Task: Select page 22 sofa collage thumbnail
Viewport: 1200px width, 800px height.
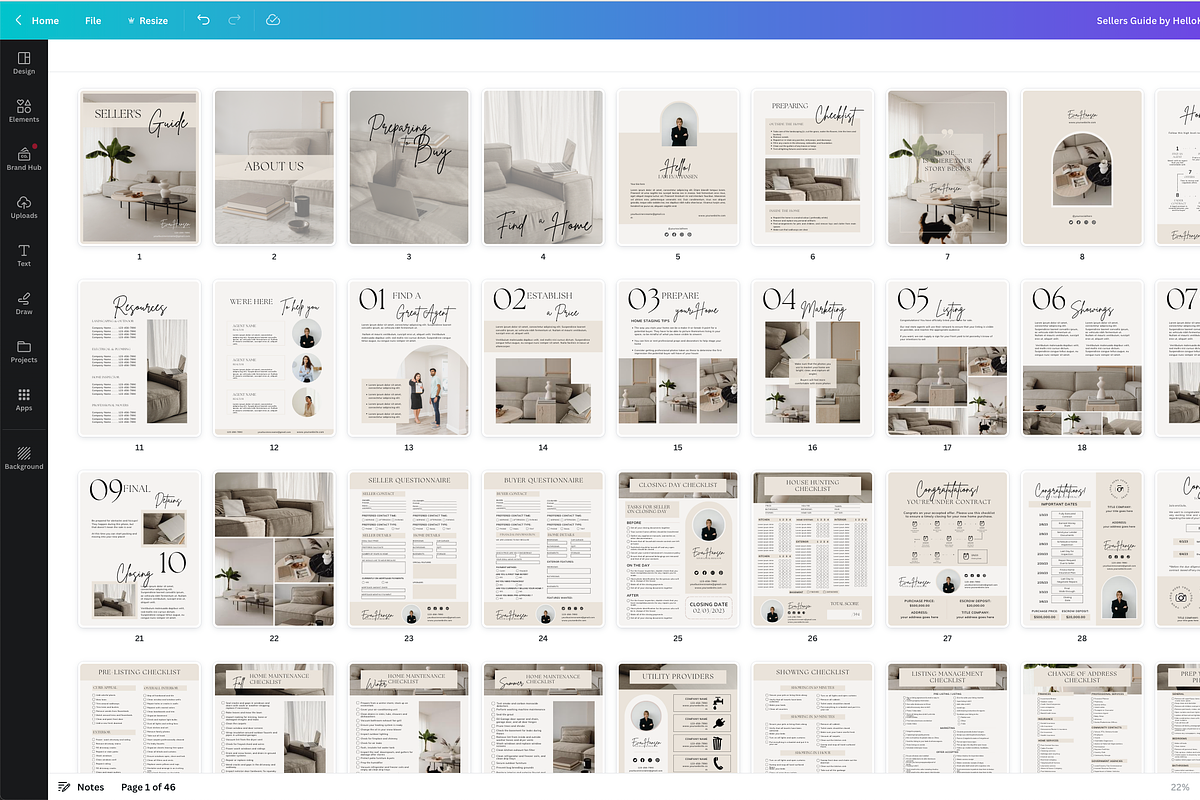Action: pos(274,549)
